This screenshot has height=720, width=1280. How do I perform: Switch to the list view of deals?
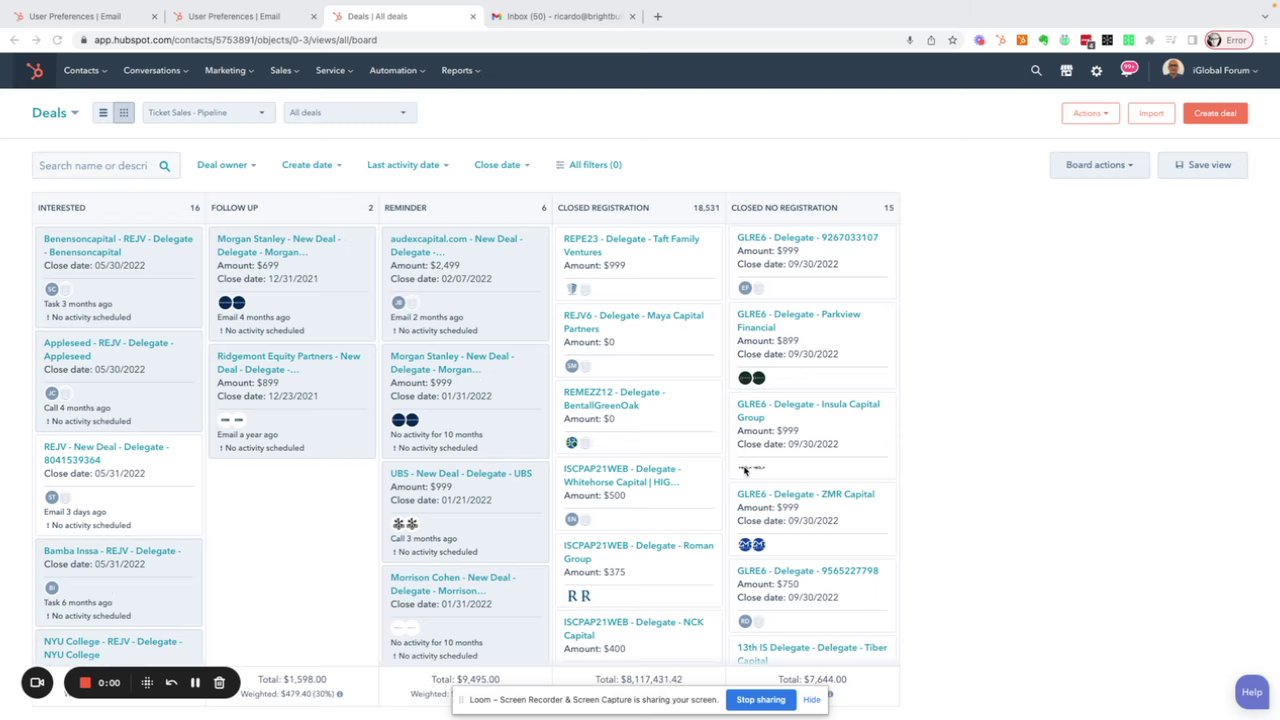(x=102, y=113)
